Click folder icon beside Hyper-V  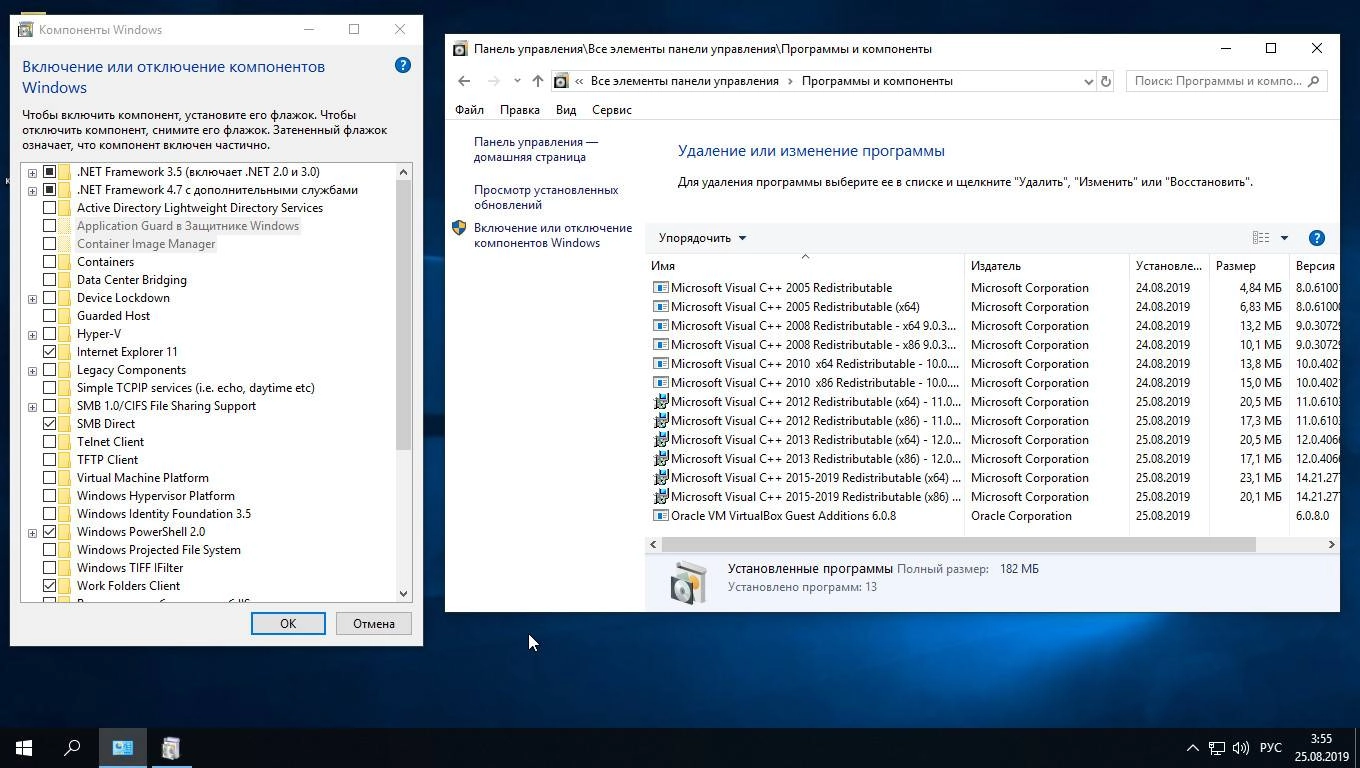64,334
